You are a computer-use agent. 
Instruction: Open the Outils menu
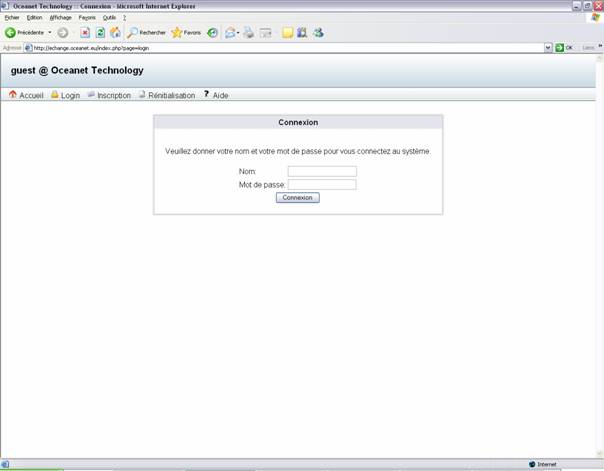[109, 18]
